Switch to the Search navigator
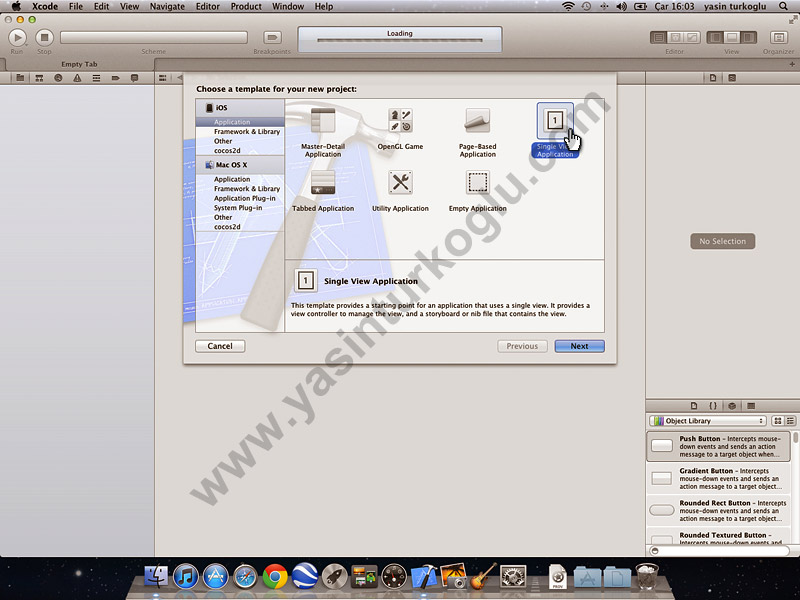This screenshot has width=800, height=600. coord(58,78)
